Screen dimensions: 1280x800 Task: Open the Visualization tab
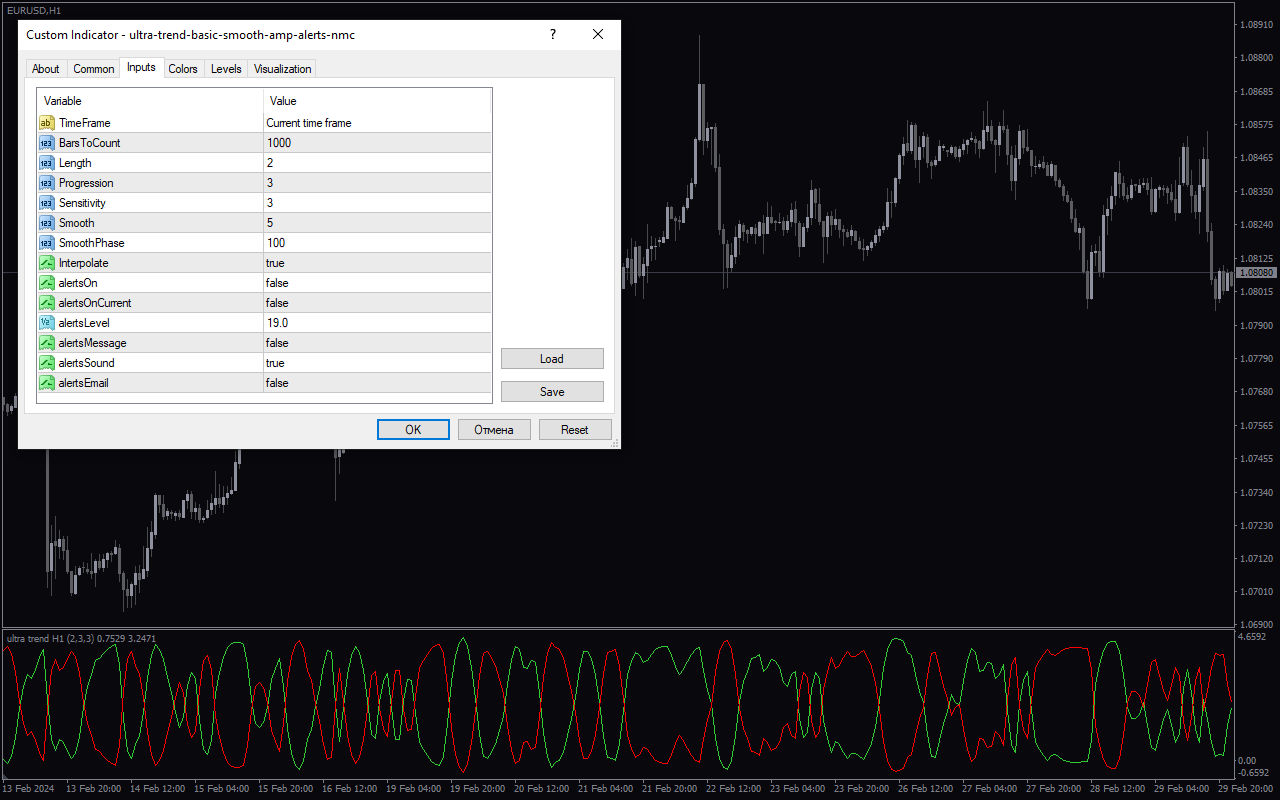point(283,69)
